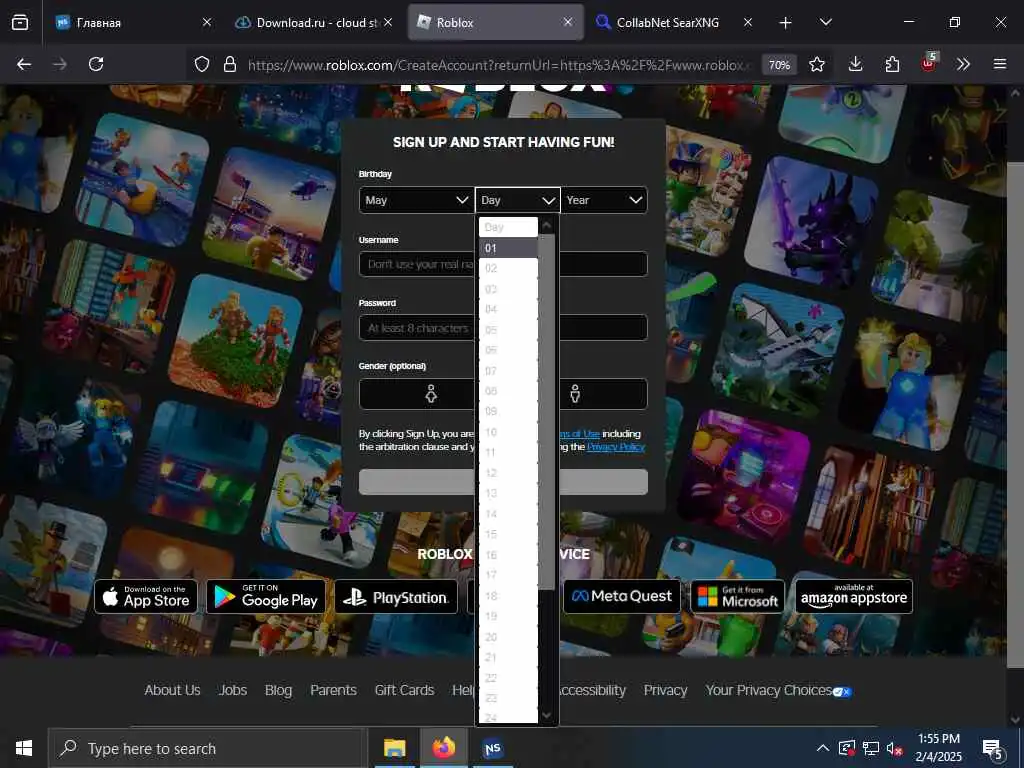Switch to the Download.ru cloud tab

click(314, 22)
